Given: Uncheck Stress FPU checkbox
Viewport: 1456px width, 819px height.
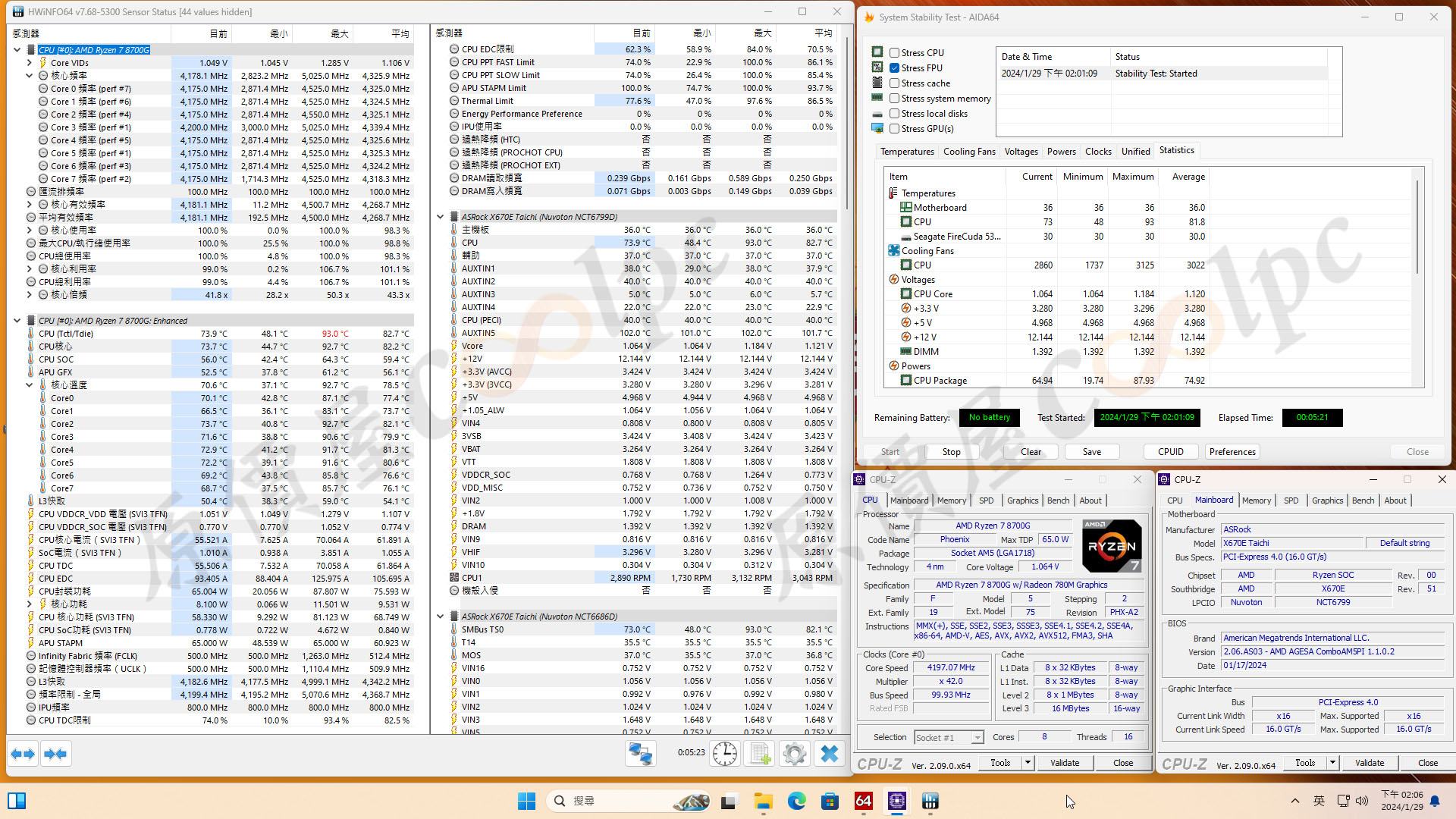Looking at the screenshot, I should (x=895, y=67).
